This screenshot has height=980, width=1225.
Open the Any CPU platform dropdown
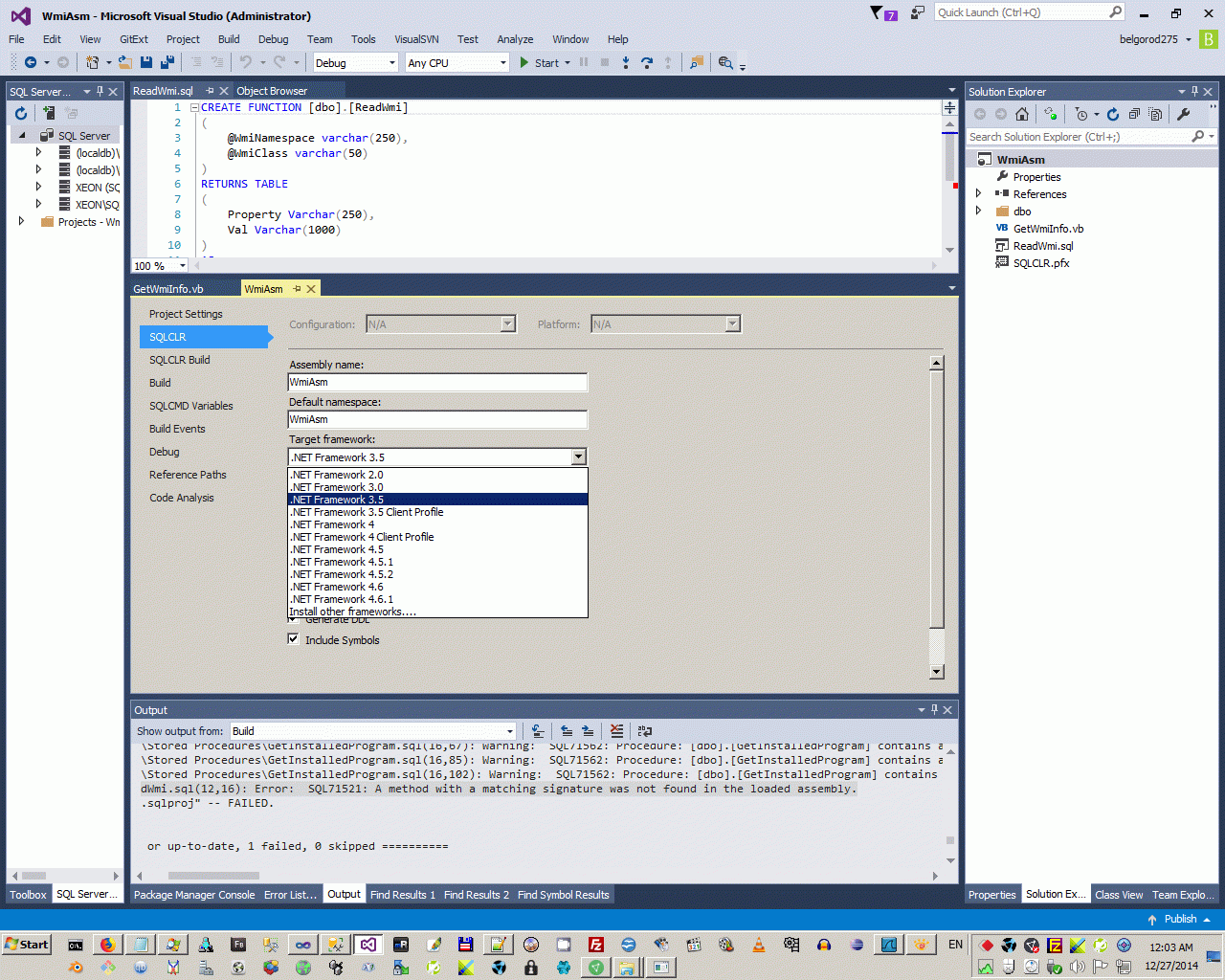pos(457,63)
